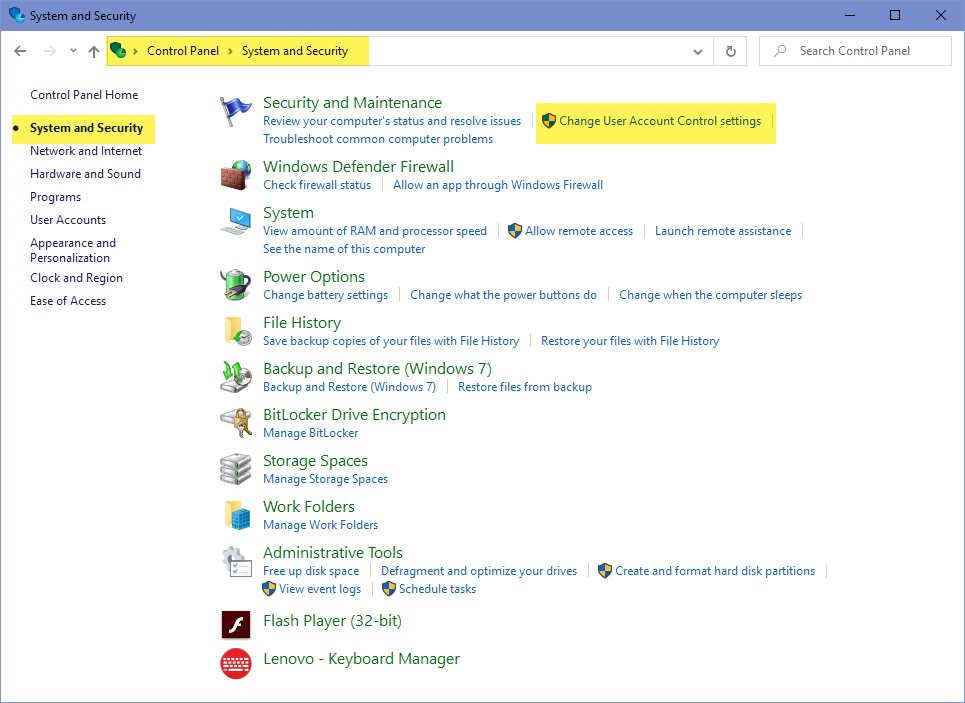Click the Forward arrow button

(50, 51)
